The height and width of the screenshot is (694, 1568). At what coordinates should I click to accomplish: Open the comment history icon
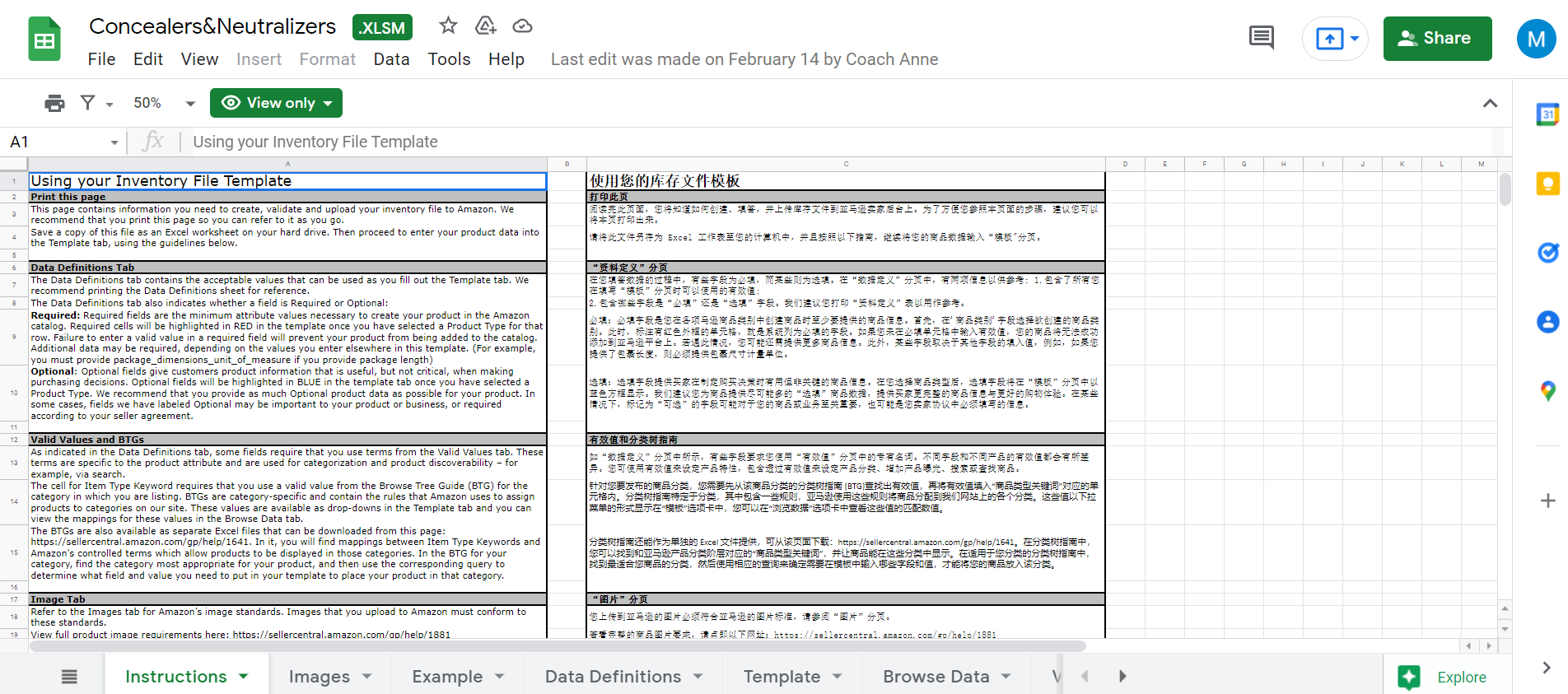coord(1261,38)
